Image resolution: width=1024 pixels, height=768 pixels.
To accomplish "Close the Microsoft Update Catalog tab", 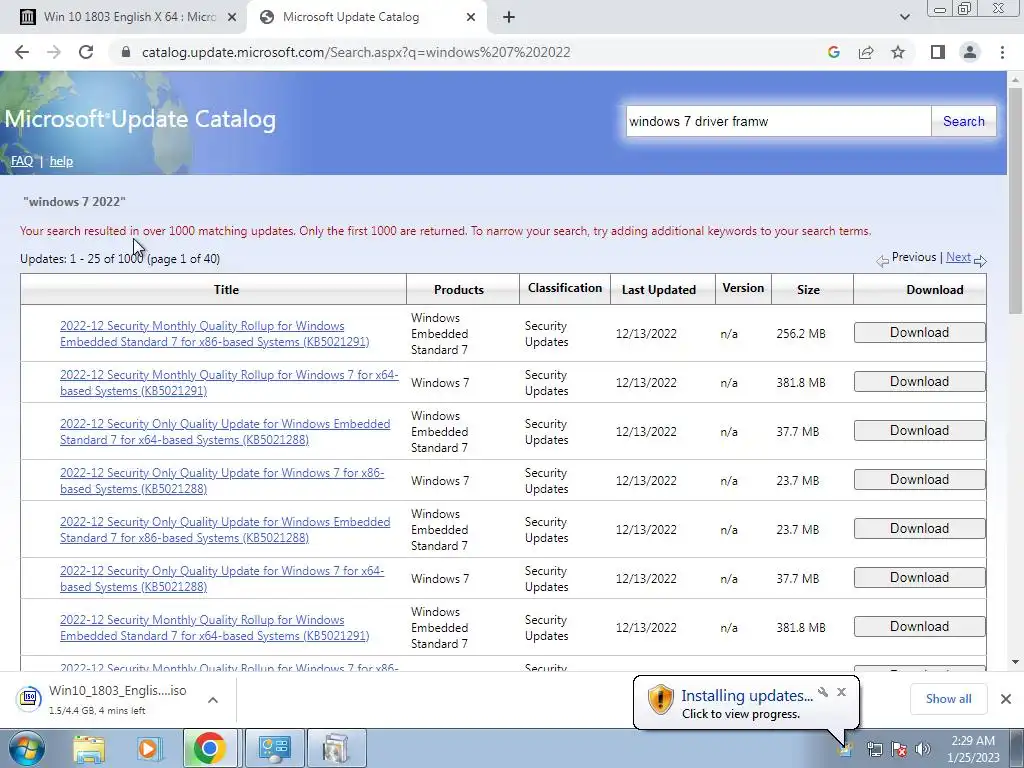I will pos(471,17).
